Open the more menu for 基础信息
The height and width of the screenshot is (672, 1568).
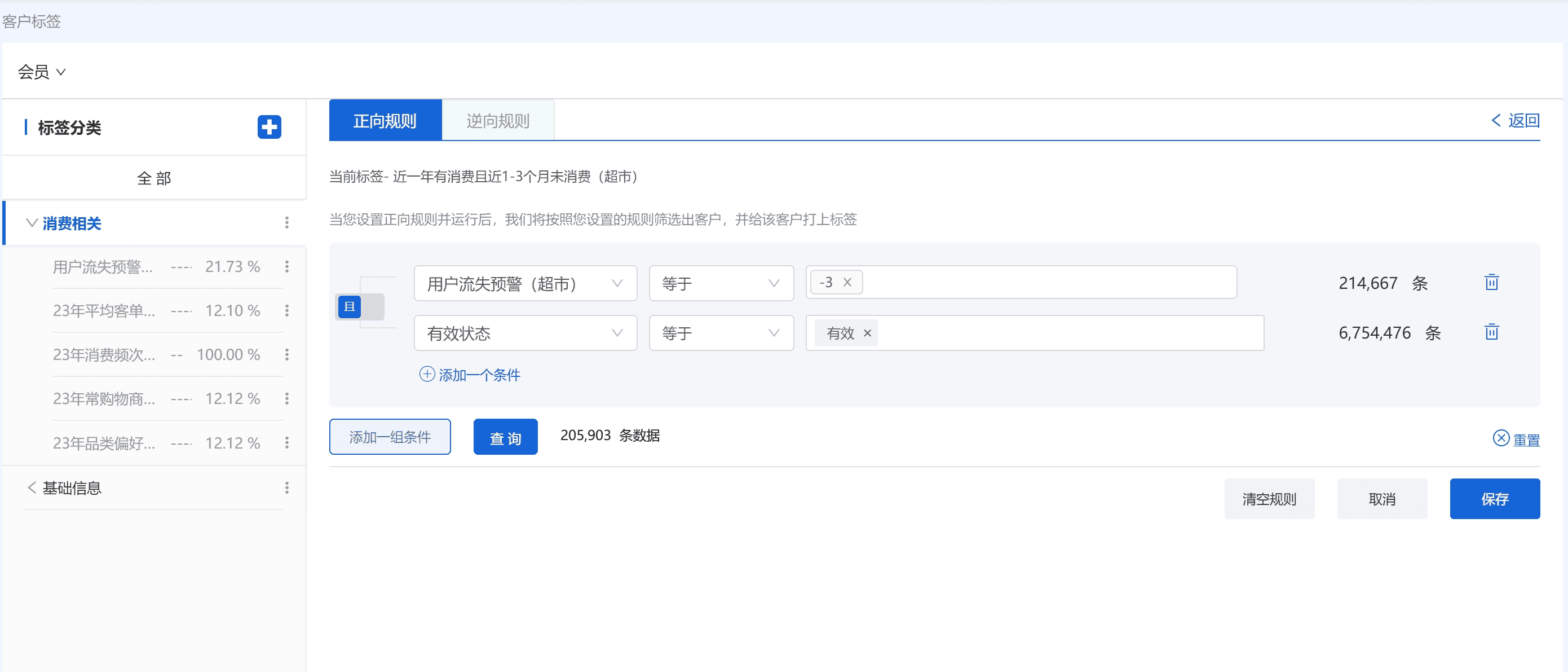(286, 487)
